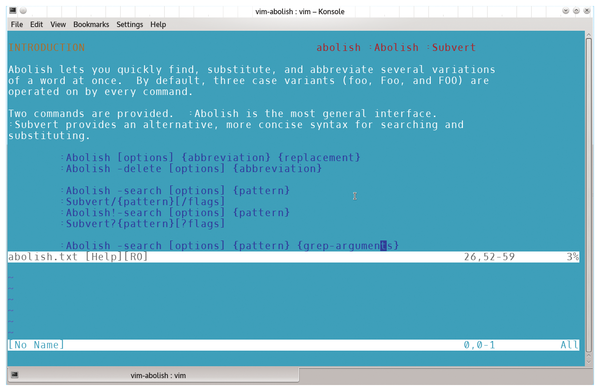The height and width of the screenshot is (391, 600).
Task: Minimize the Konsole window
Action: tap(566, 11)
